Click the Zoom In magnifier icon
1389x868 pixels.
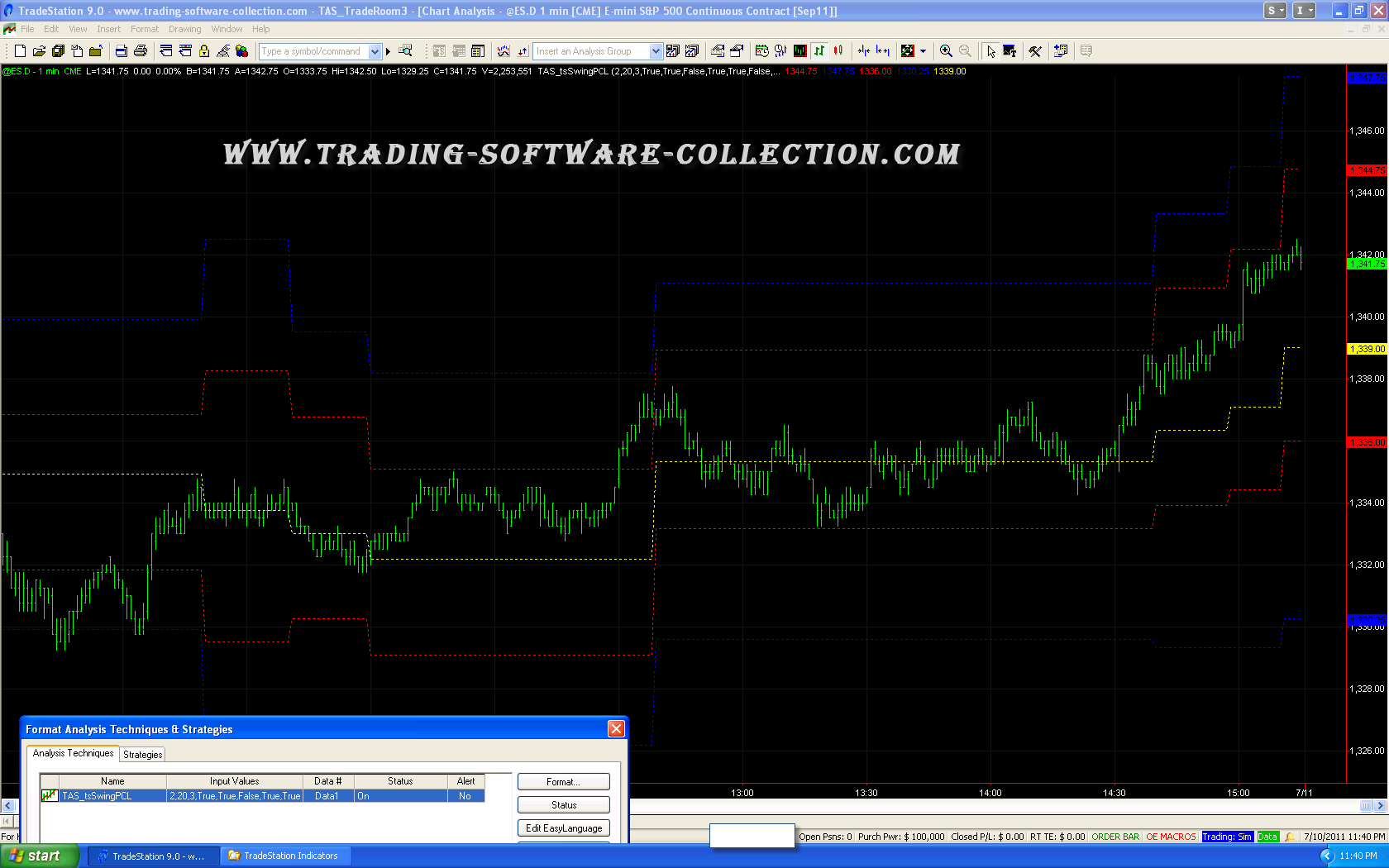(x=946, y=51)
